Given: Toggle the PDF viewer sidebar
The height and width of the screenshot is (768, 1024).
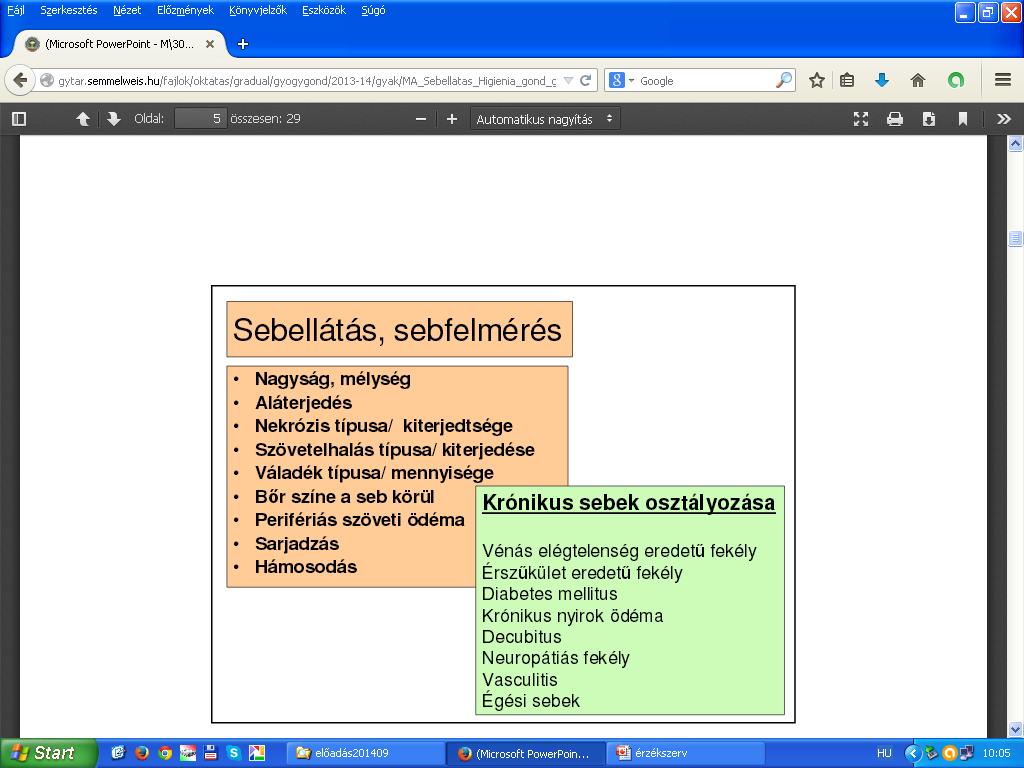Looking at the screenshot, I should [19, 119].
